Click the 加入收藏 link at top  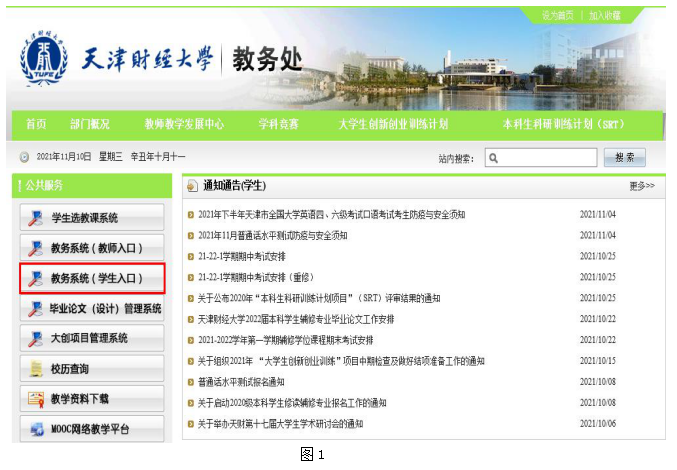pyautogui.click(x=605, y=16)
